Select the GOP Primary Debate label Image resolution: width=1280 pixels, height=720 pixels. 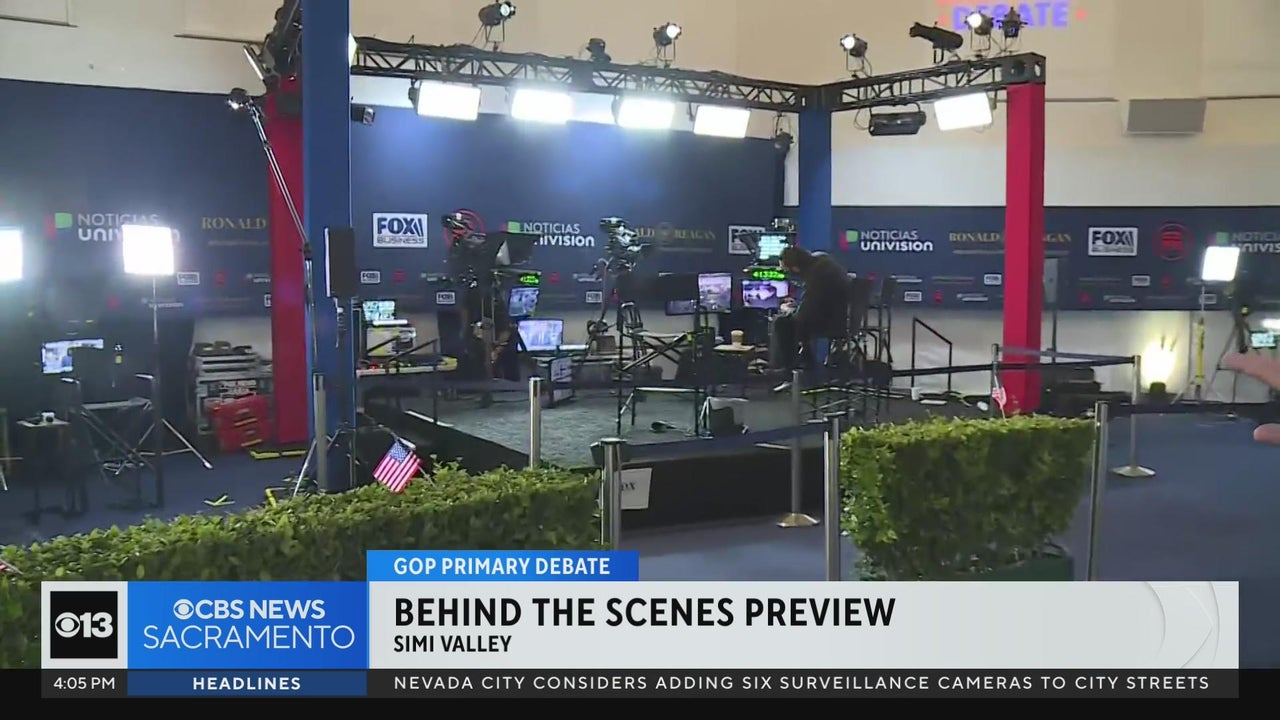(502, 566)
